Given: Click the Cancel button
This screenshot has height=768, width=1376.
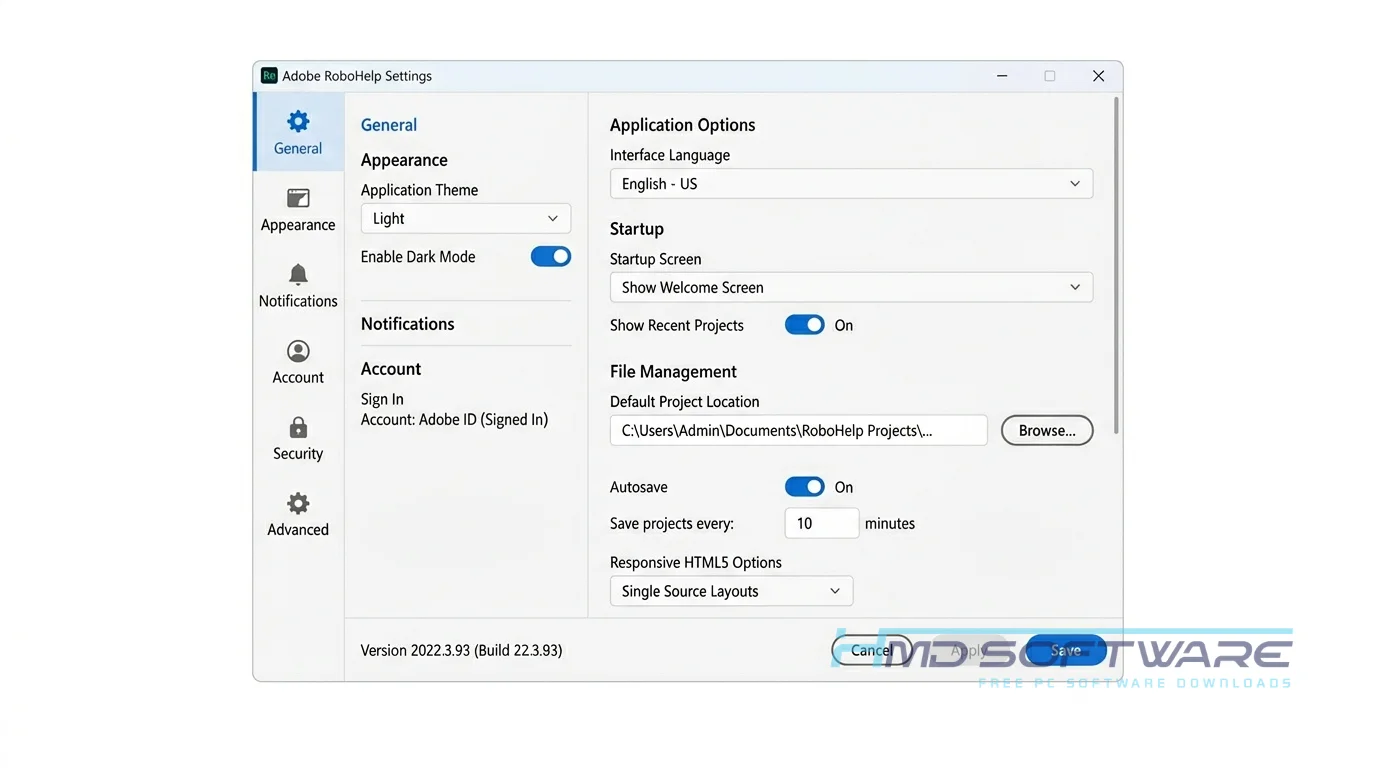Looking at the screenshot, I should point(872,650).
